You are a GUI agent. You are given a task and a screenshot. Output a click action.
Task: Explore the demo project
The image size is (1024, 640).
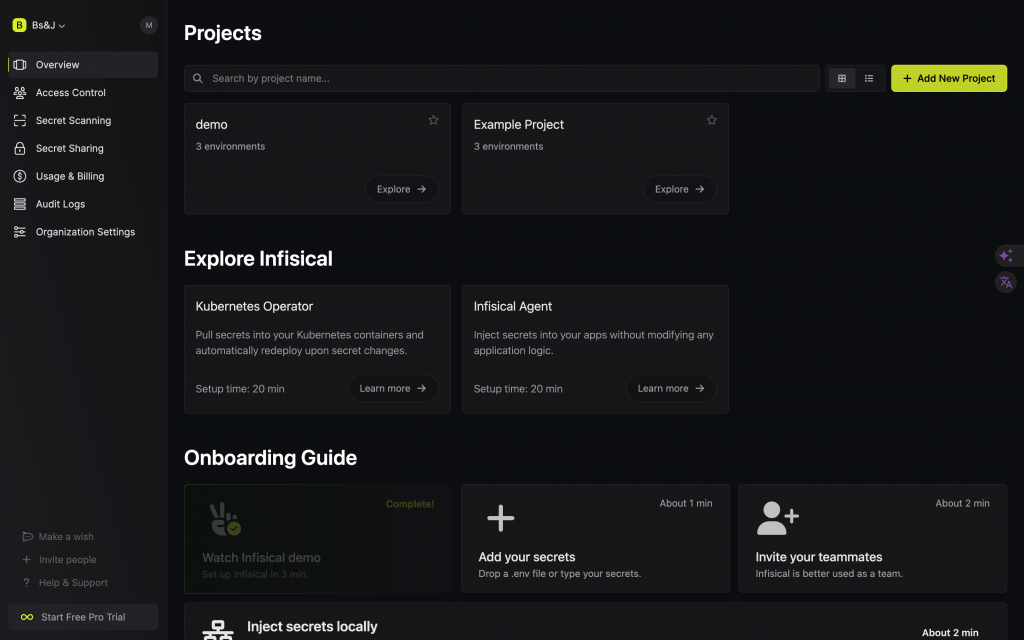[x=402, y=189]
